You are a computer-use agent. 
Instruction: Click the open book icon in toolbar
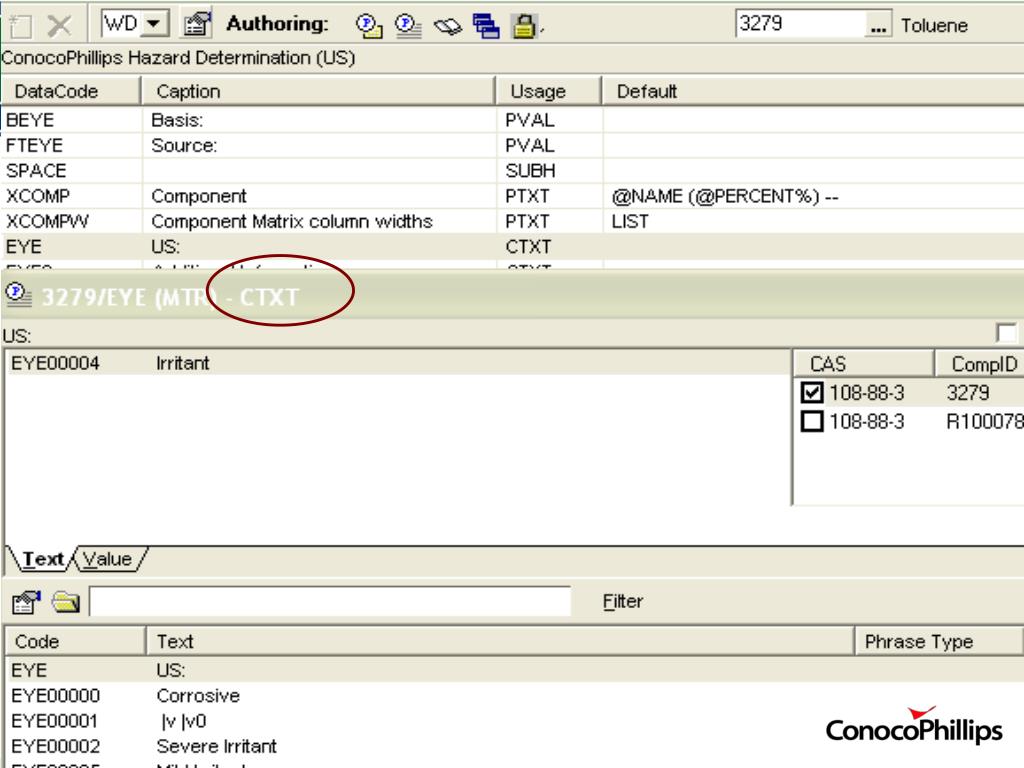448,27
